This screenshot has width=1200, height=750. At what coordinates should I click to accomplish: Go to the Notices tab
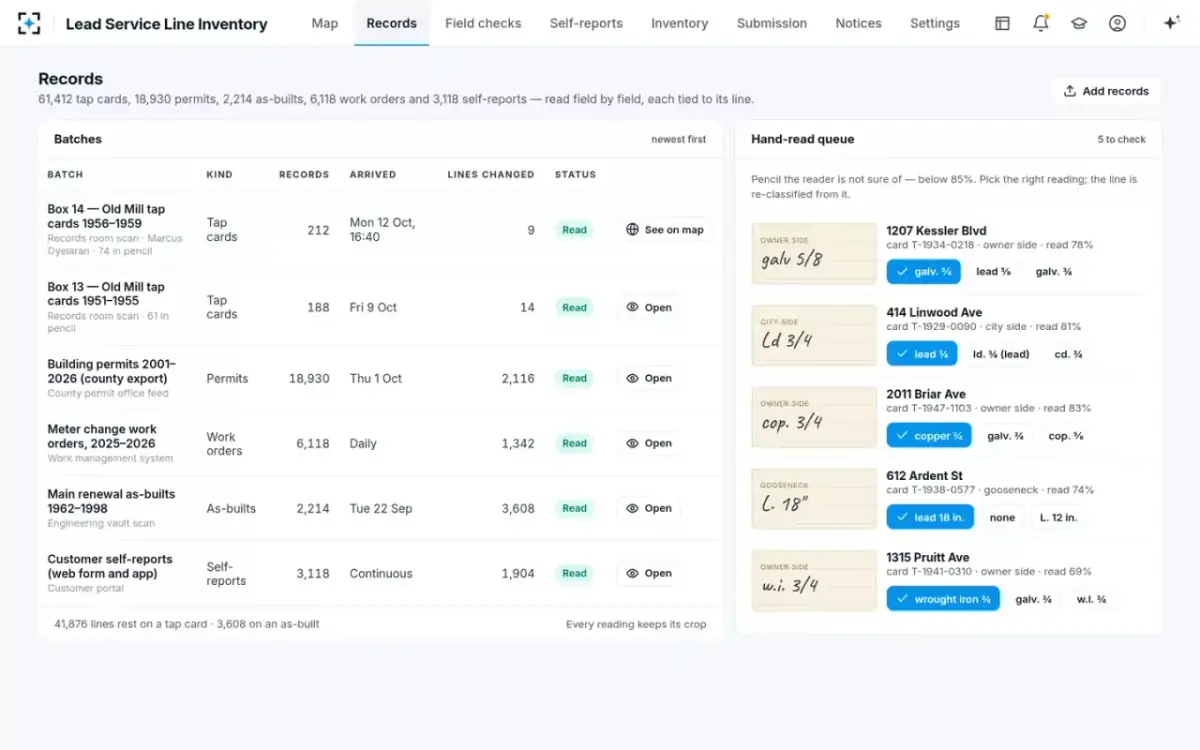[858, 23]
